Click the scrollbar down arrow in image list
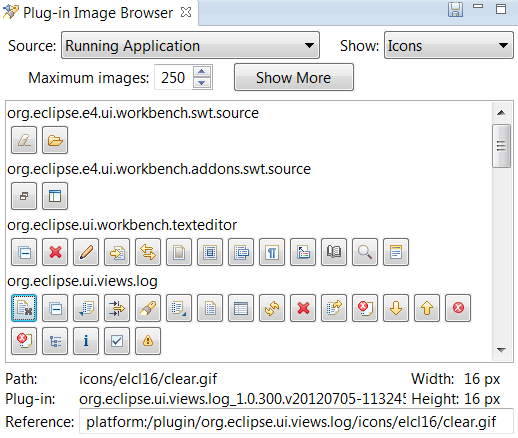Viewport: 518px width, 438px height. click(501, 350)
